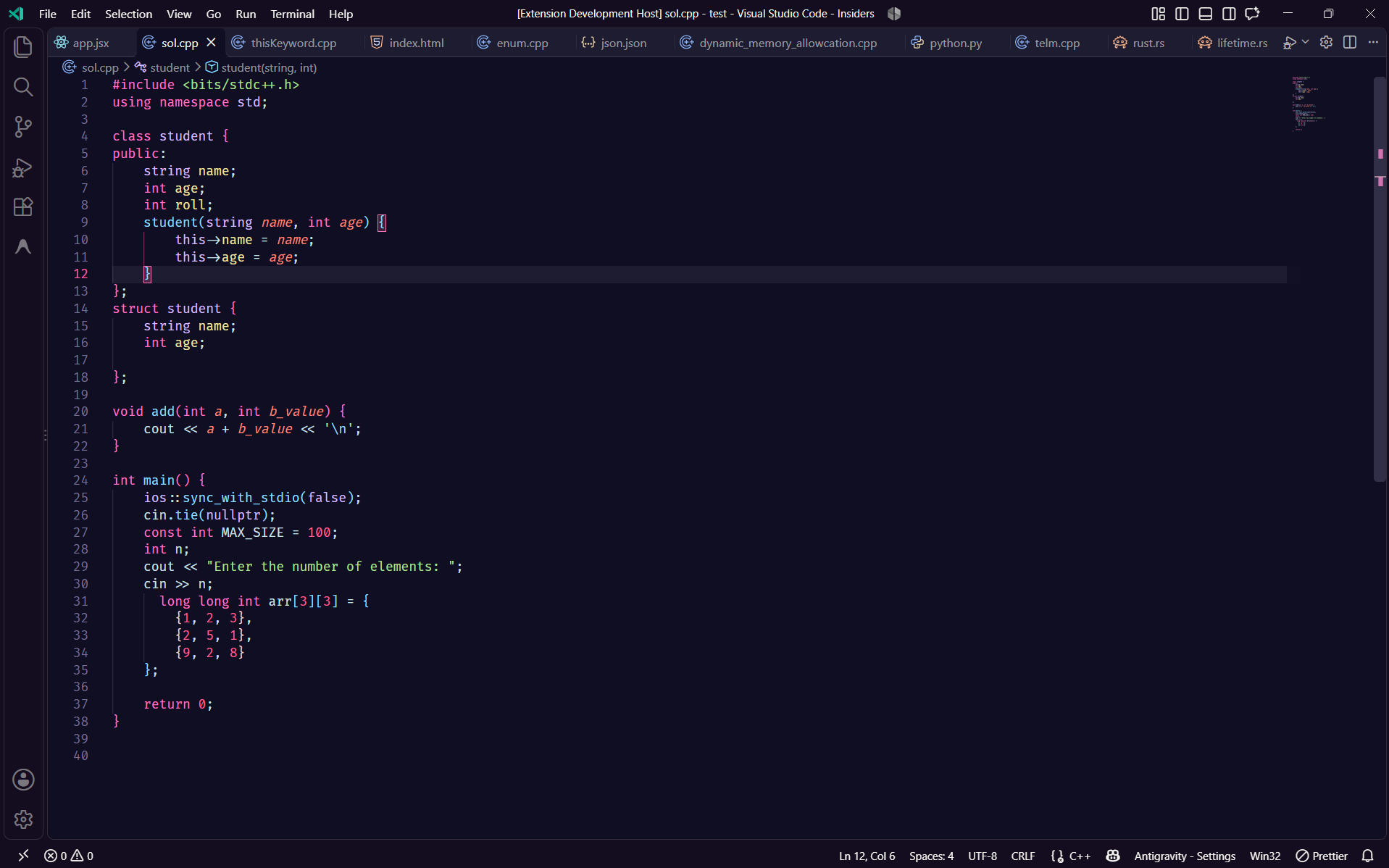The width and height of the screenshot is (1389, 868).
Task: Click the Copilot status icon
Action: coord(1113,856)
